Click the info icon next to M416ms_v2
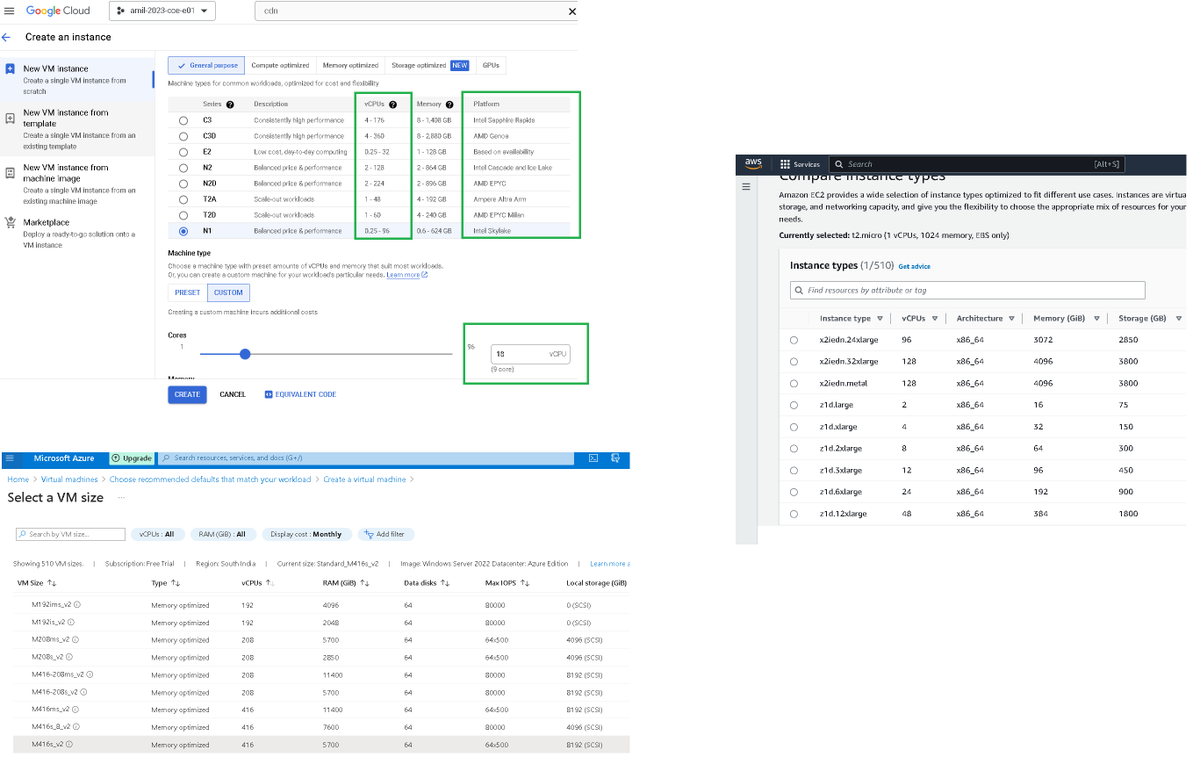 click(x=74, y=709)
